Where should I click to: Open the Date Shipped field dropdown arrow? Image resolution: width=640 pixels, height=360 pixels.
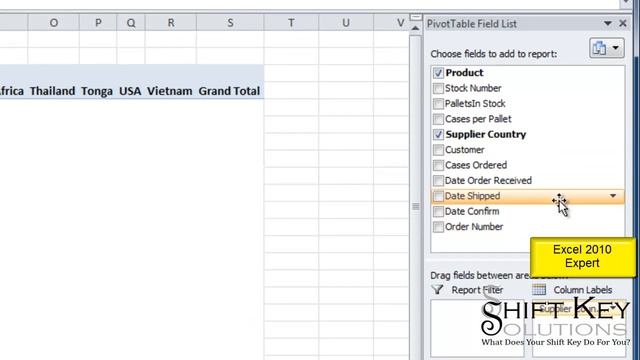(x=613, y=196)
